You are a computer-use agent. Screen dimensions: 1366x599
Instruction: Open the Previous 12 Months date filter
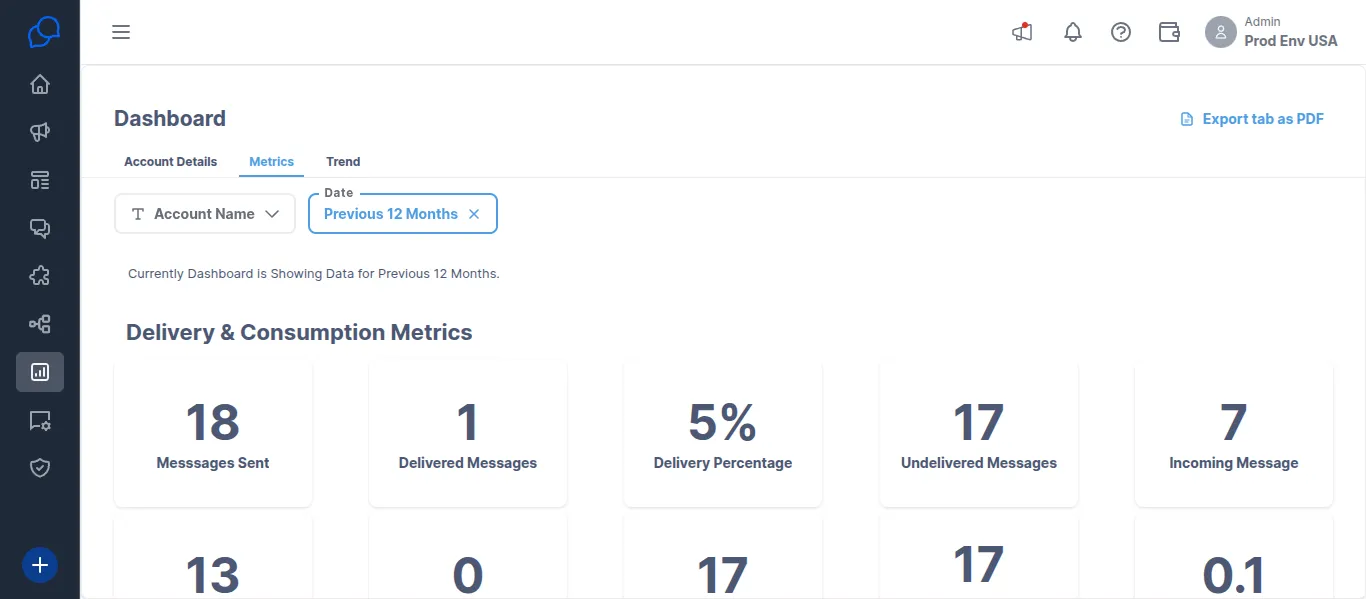coord(403,214)
